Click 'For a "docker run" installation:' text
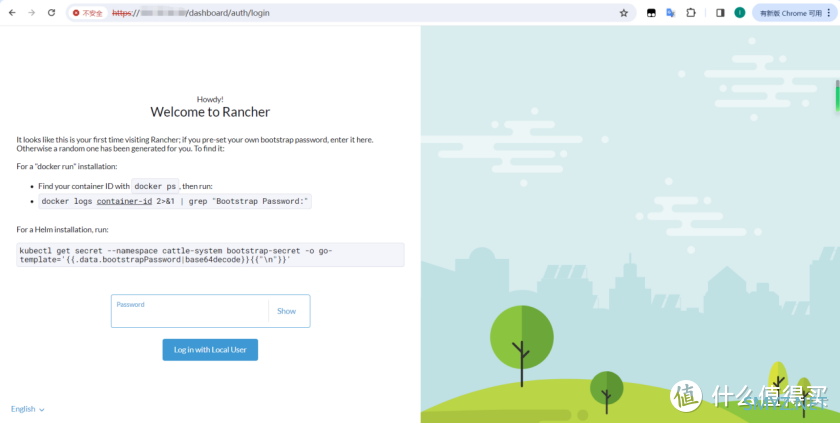 coord(66,167)
